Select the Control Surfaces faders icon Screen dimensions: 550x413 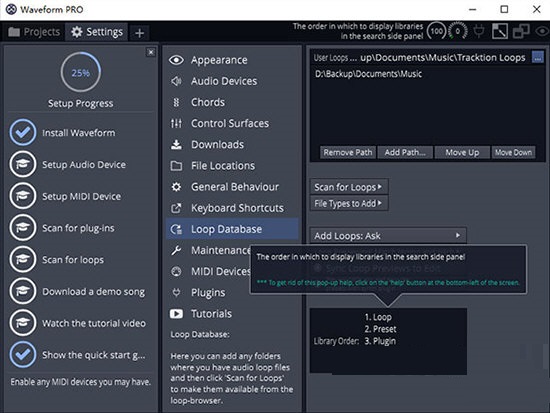176,123
